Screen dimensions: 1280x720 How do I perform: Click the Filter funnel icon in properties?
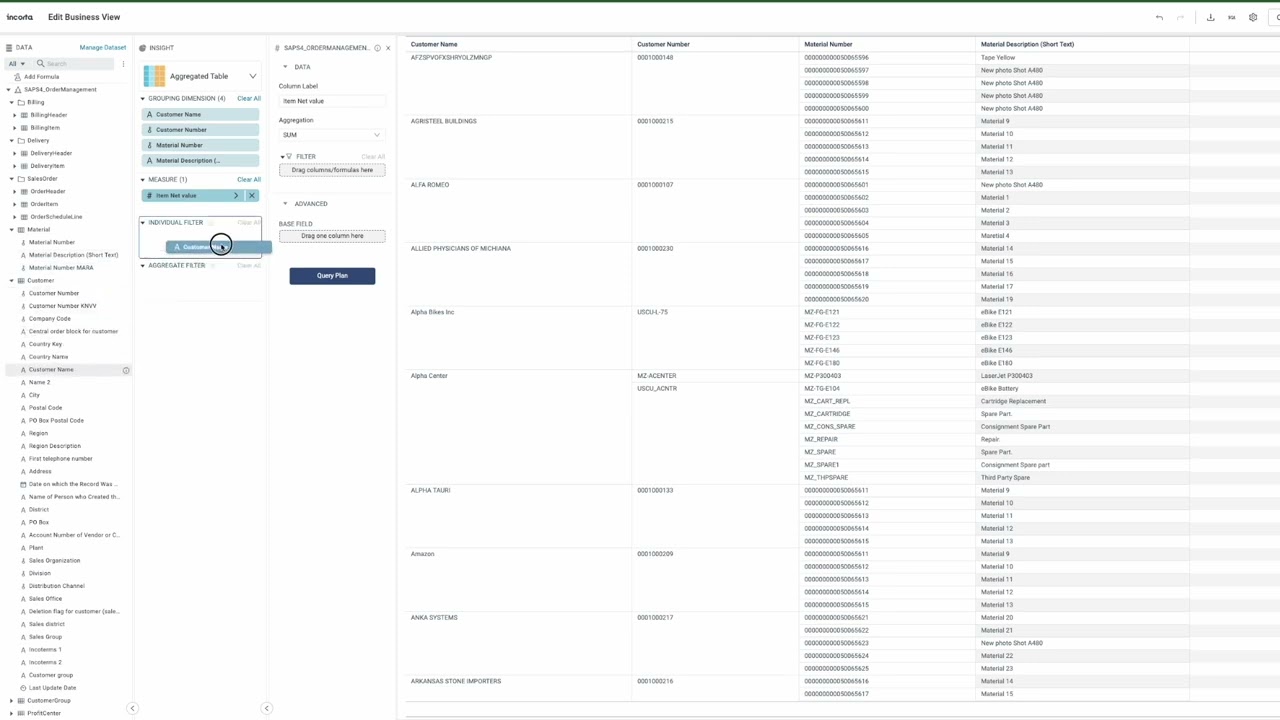point(289,157)
